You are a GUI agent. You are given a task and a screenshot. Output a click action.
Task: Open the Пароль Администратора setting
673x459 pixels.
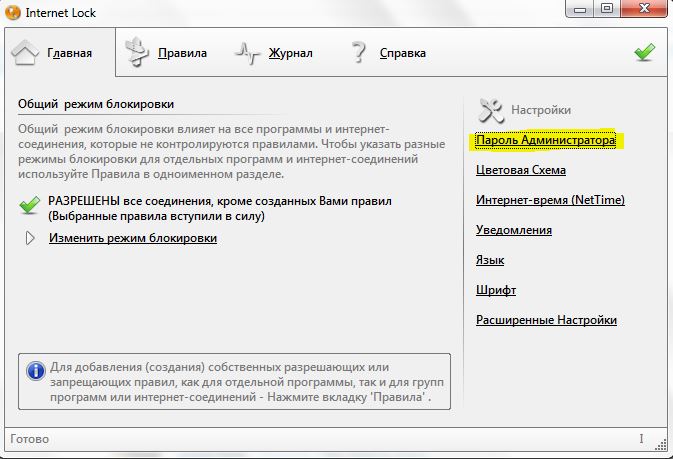tap(545, 141)
